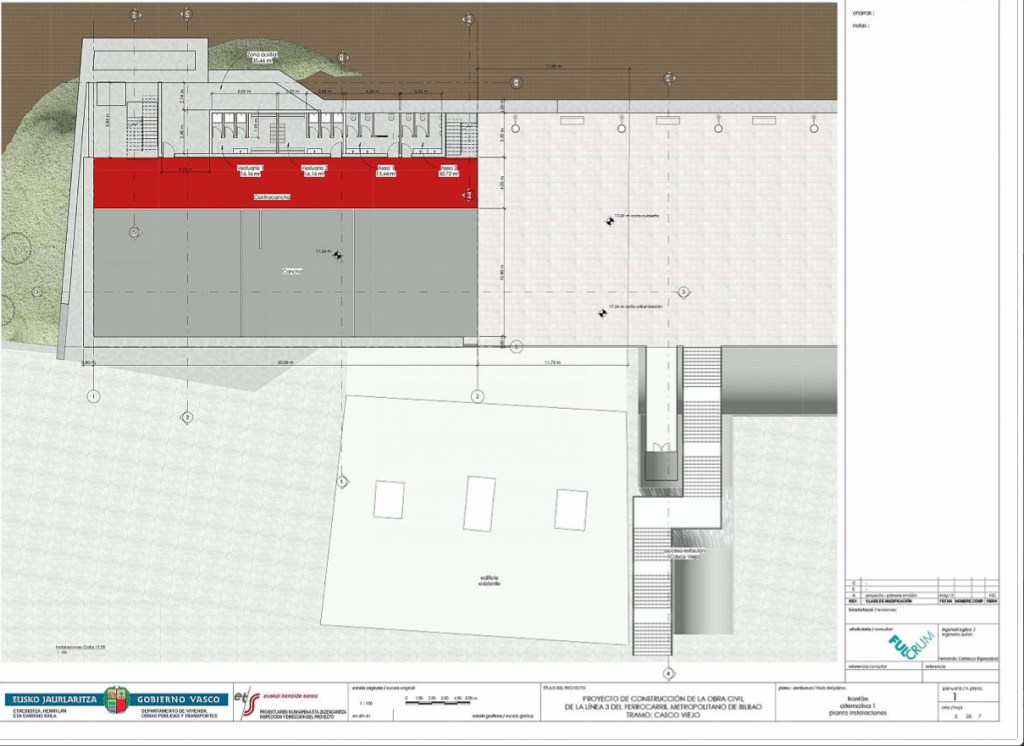Image resolution: width=1024 pixels, height=746 pixels.
Task: Click the left skylight rectangle on existing building
Action: pos(388,498)
